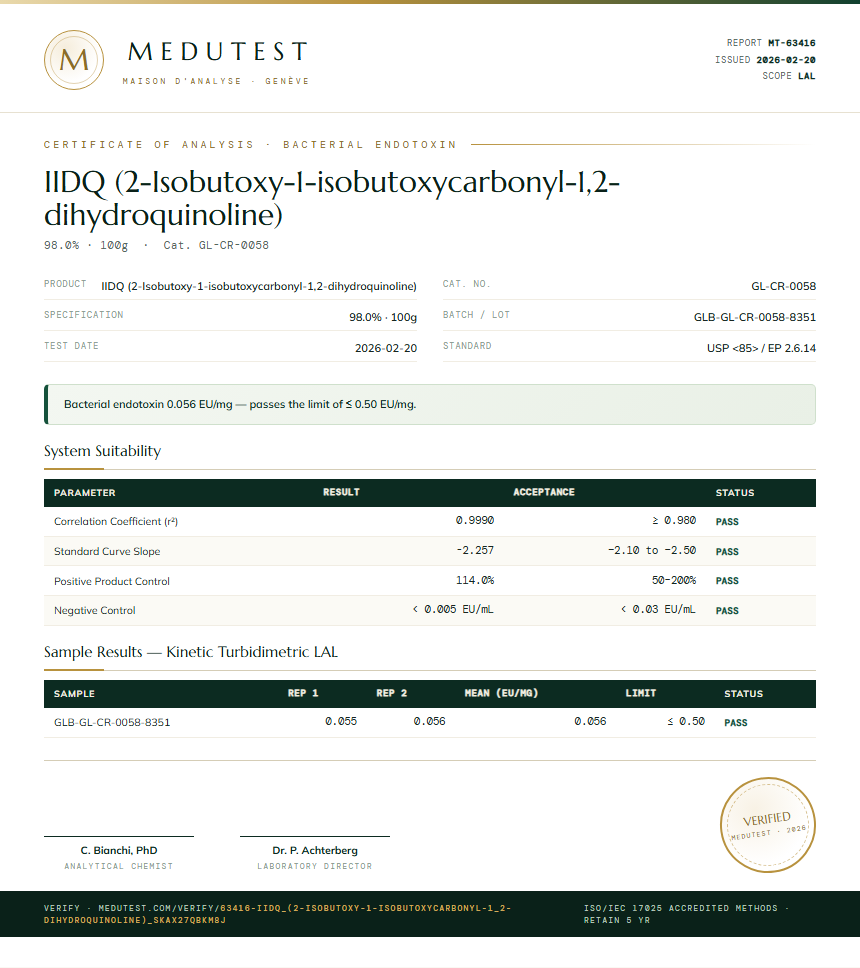This screenshot has height=968, width=860.
Task: Select Maison d'Analyse Genève tagline
Action: (215, 81)
